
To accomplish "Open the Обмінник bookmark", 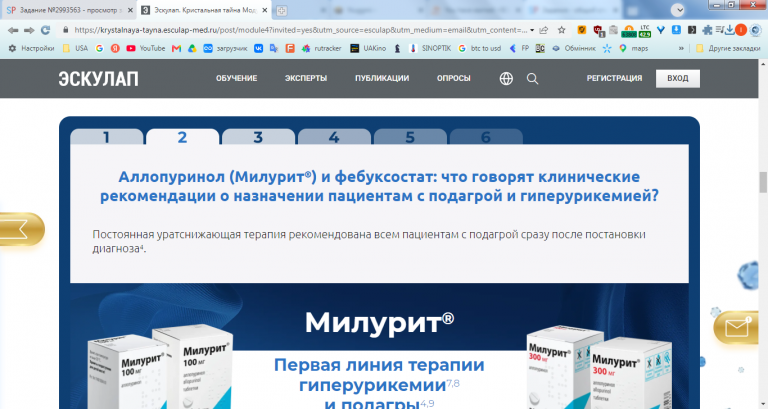I will tap(574, 48).
